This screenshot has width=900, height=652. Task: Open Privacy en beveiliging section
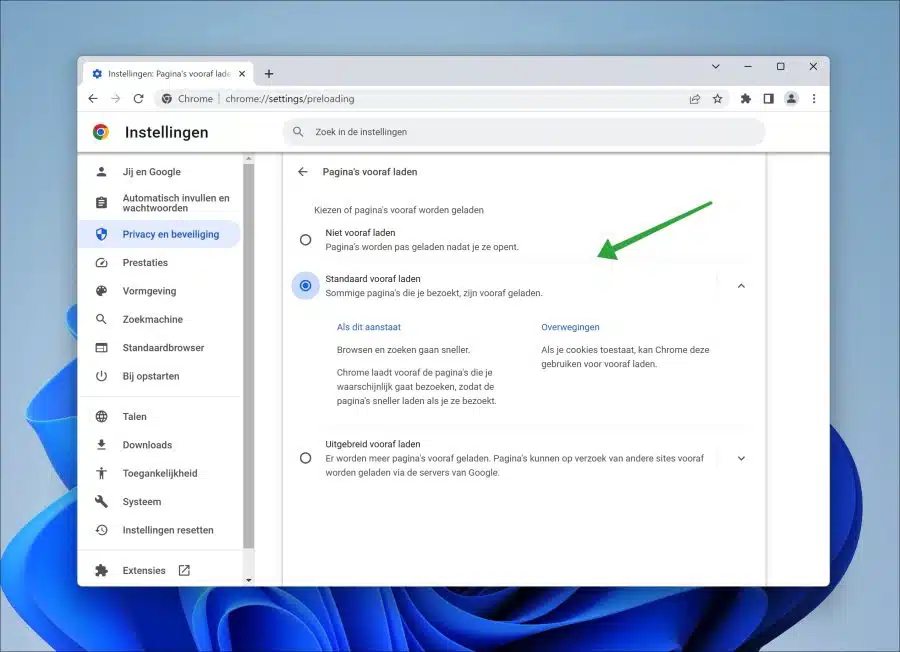click(159, 234)
